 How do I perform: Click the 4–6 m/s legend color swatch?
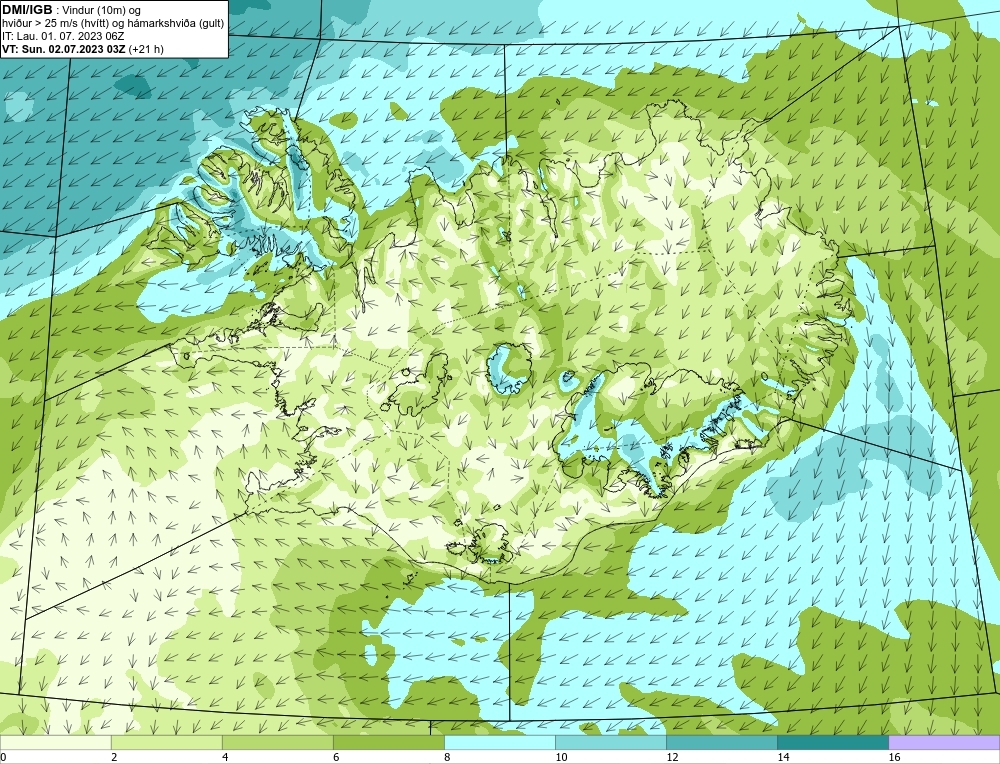tap(277, 742)
